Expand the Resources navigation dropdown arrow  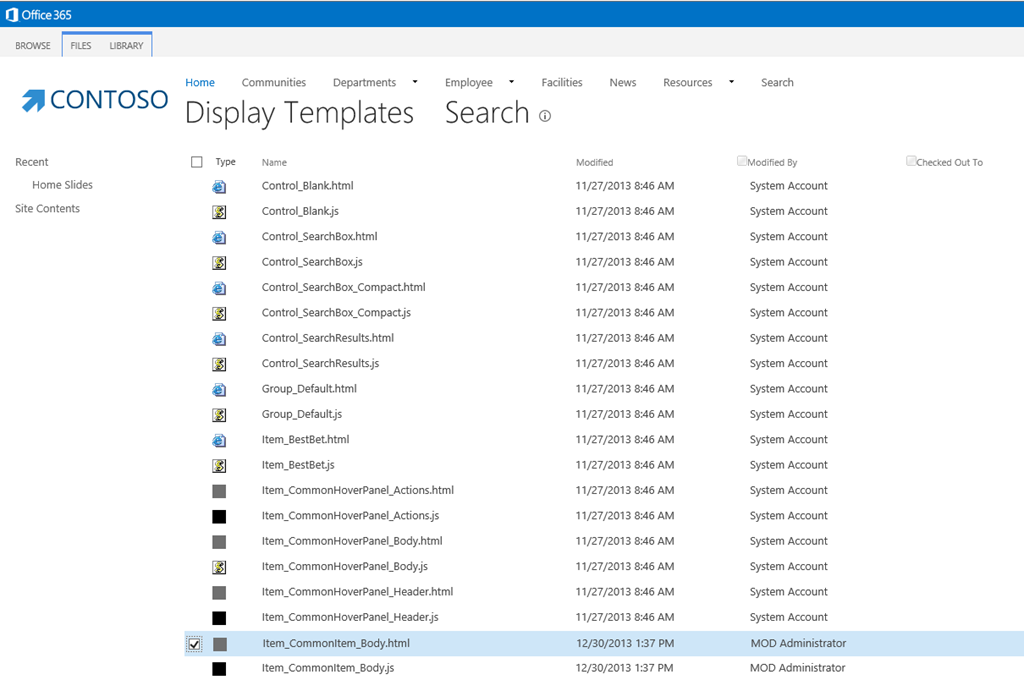[x=731, y=82]
